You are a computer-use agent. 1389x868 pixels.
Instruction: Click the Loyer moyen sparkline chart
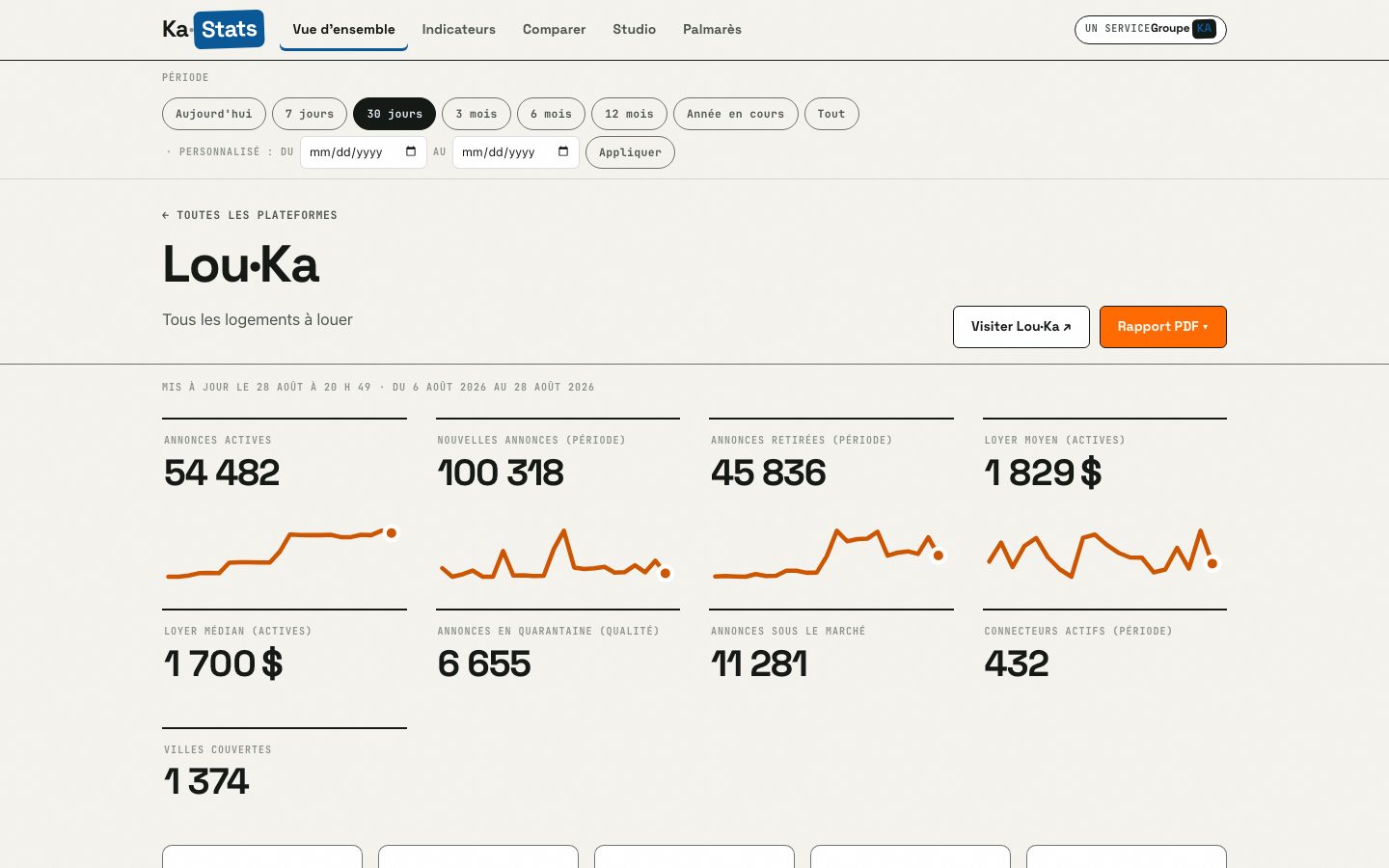pyautogui.click(x=1103, y=555)
